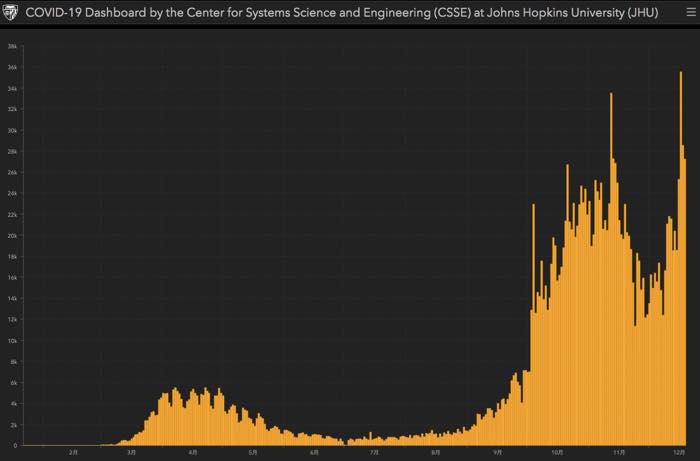Click the '6k' y-axis label
The width and height of the screenshot is (700, 461).
[14, 383]
